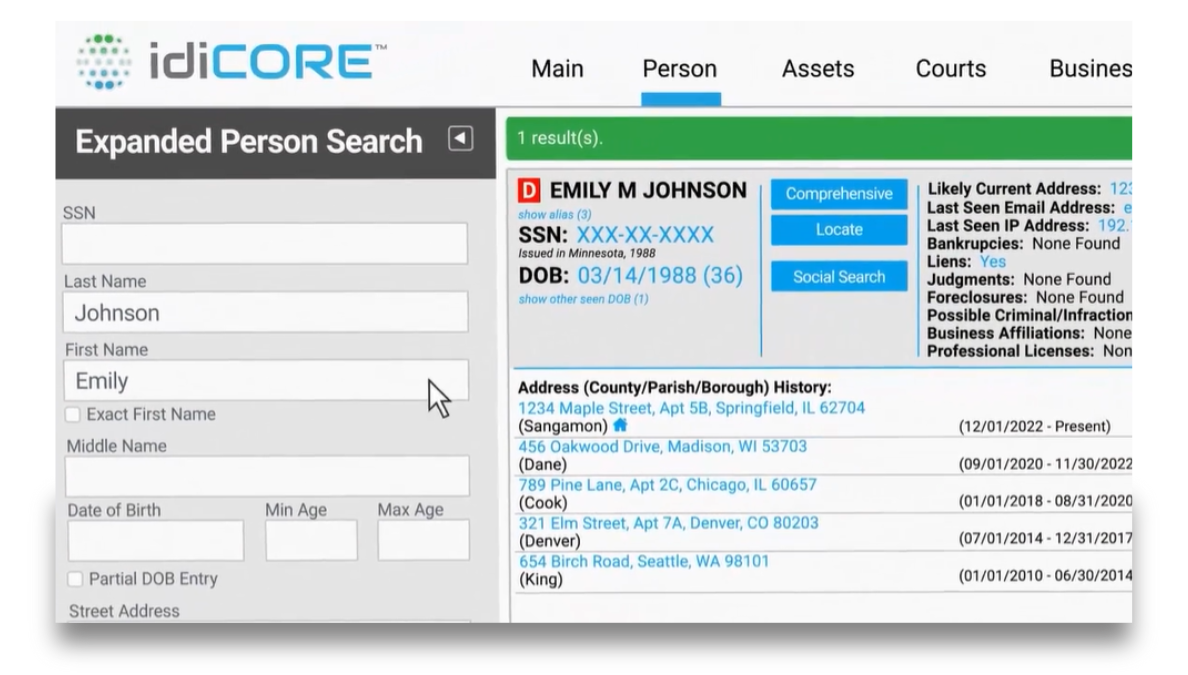The width and height of the screenshot is (1188, 675).
Task: Click the house icon beside the Sangamon address
Action: [619, 425]
